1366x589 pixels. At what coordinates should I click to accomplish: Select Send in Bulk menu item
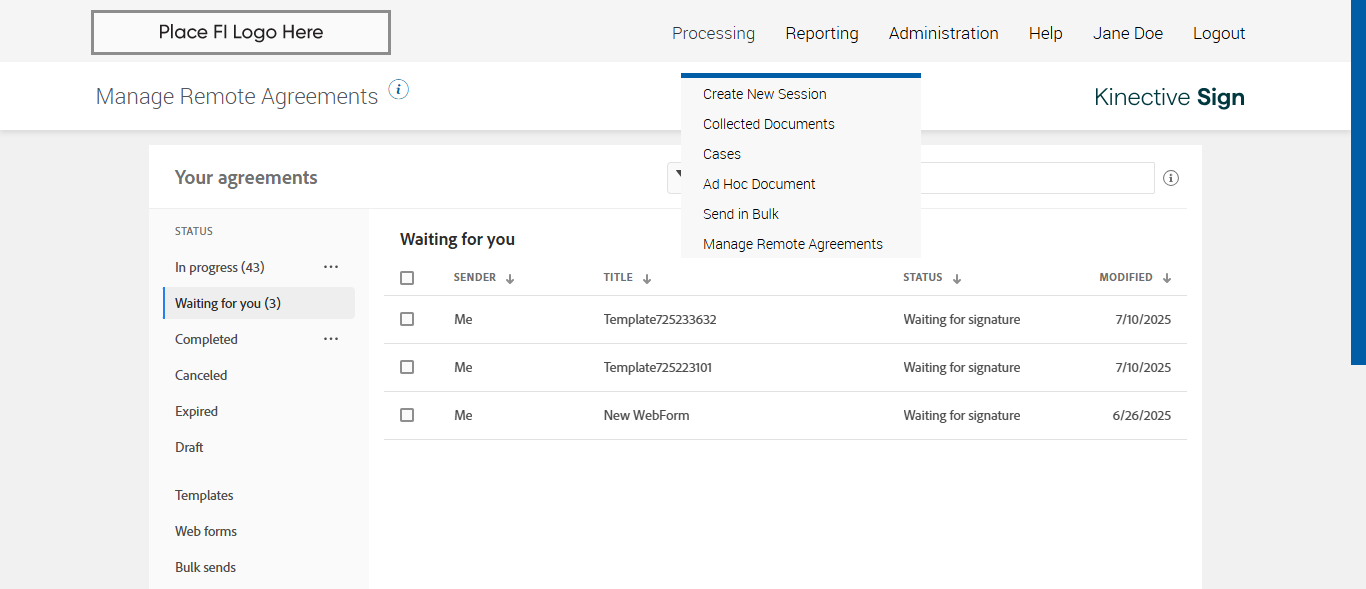click(741, 214)
